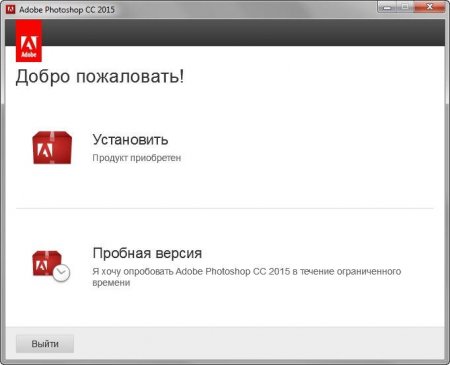Click the Adobe icon in title bar
This screenshot has height=365, width=450.
[11, 9]
